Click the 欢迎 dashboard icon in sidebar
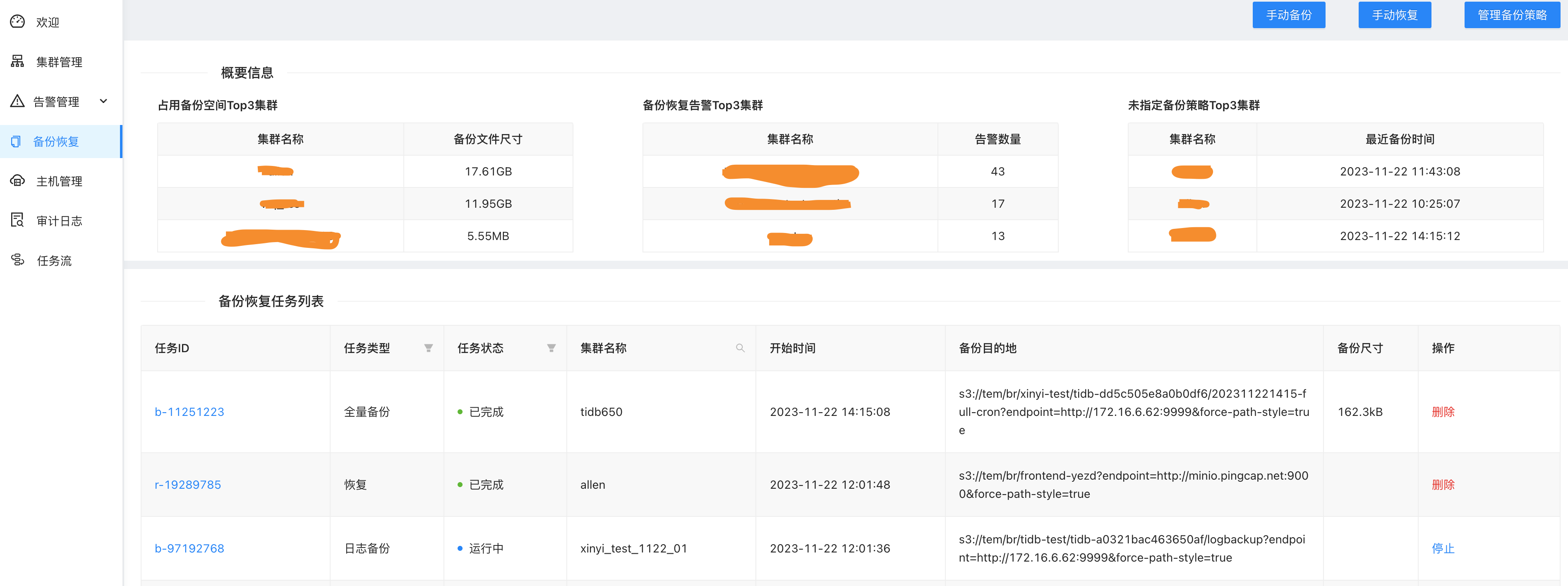This screenshot has width=1568, height=586. point(18,22)
